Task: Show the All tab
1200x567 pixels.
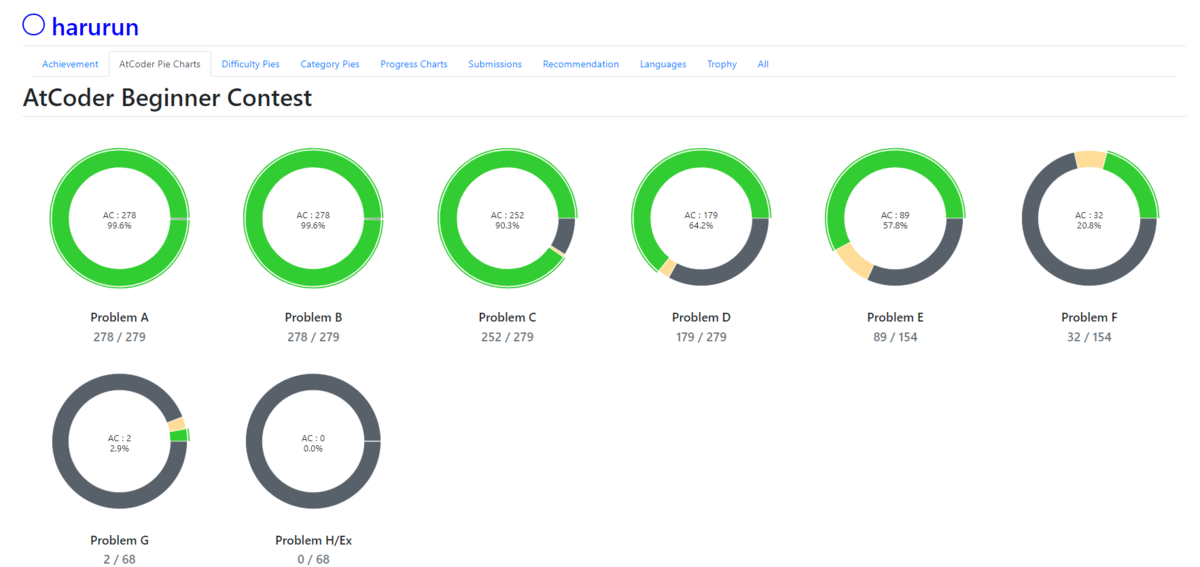Action: 763,64
